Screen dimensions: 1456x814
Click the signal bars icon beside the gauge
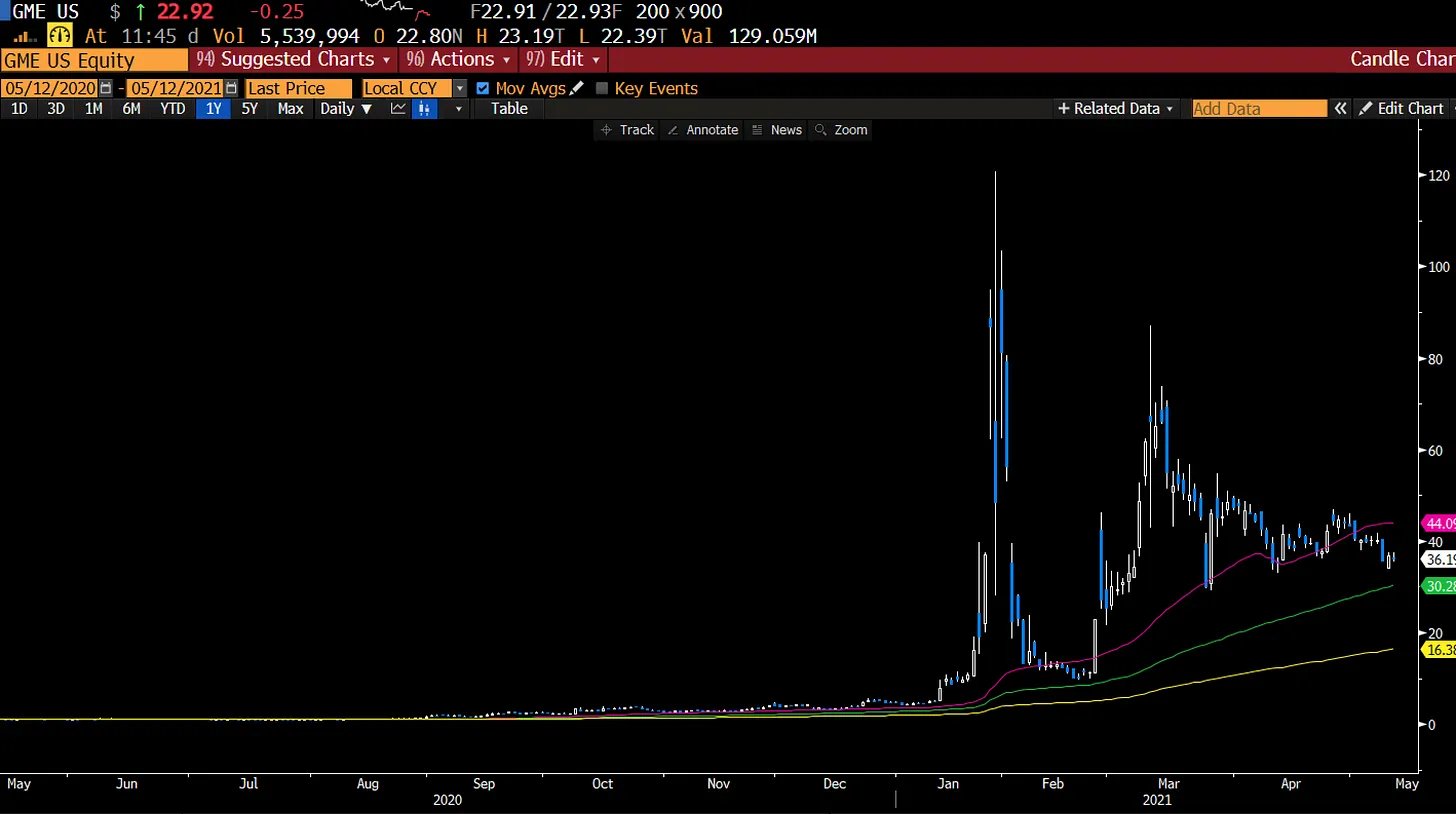(x=25, y=36)
